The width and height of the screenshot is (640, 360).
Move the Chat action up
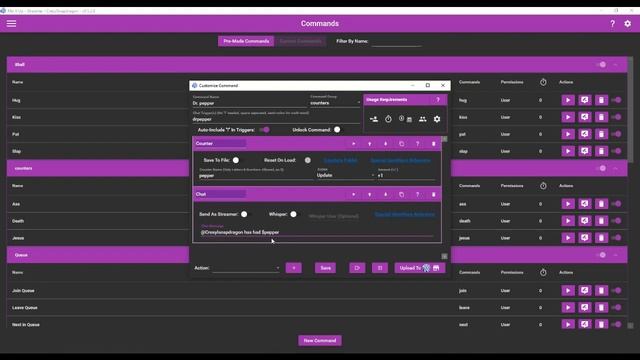coord(369,195)
